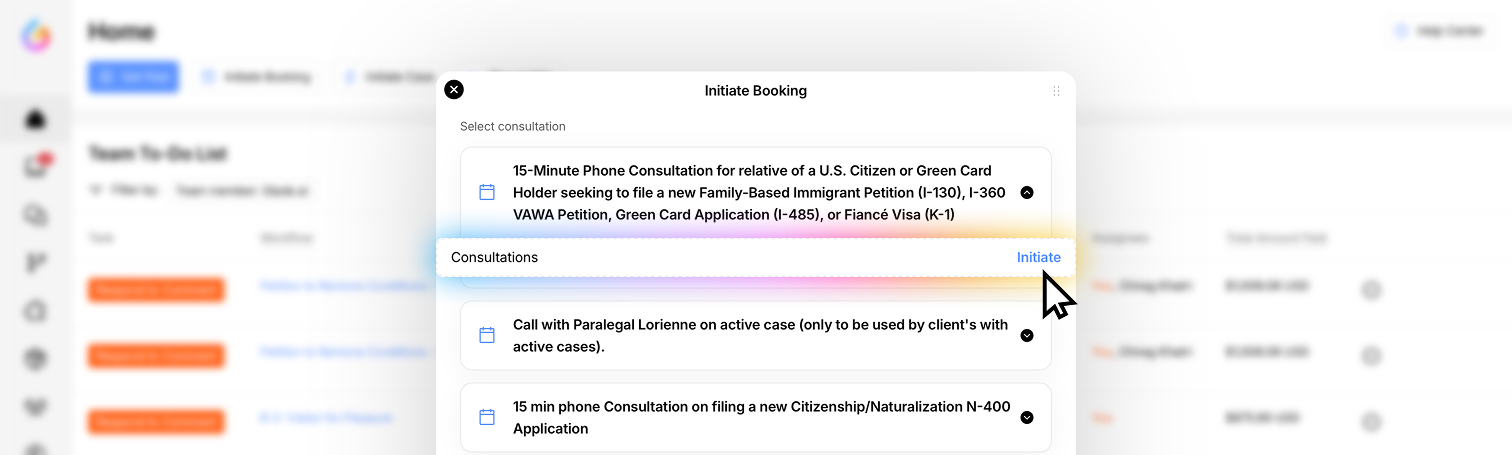Viewport: 1512px width, 455px height.
Task: Click calendar icon beside Paralegal Lorienne call
Action: [487, 335]
